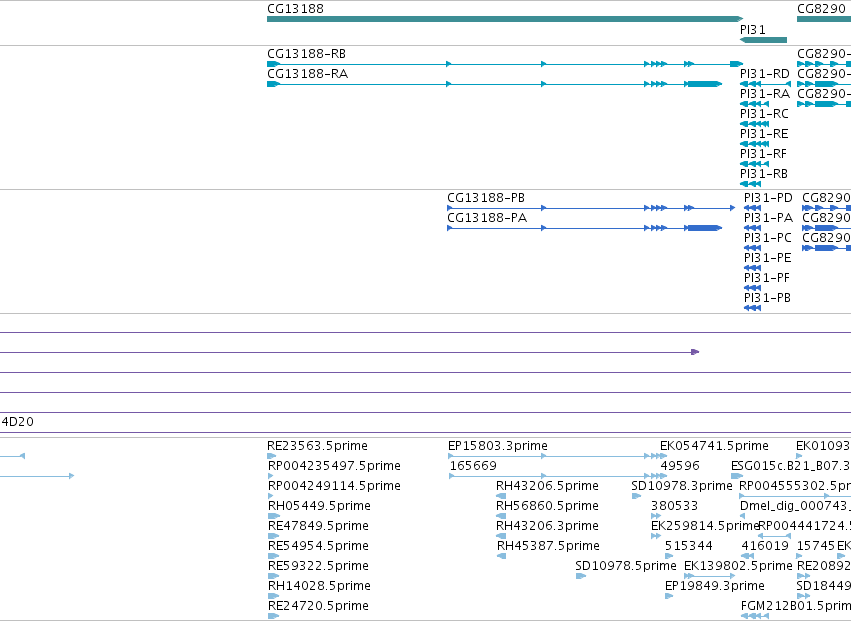Click the CG13188 gene label
Image resolution: width=851 pixels, height=621 pixels.
click(x=295, y=9)
